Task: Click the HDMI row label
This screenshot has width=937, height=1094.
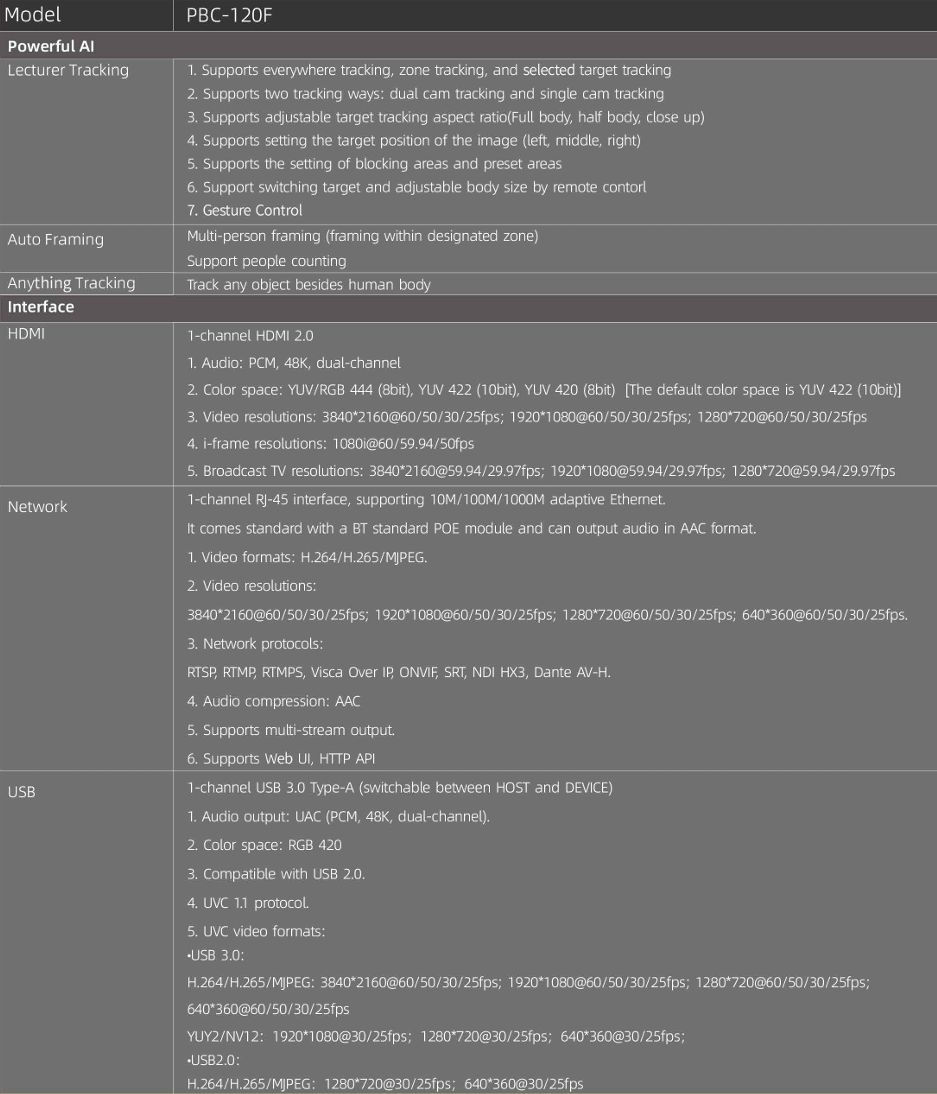Action: [x=27, y=334]
